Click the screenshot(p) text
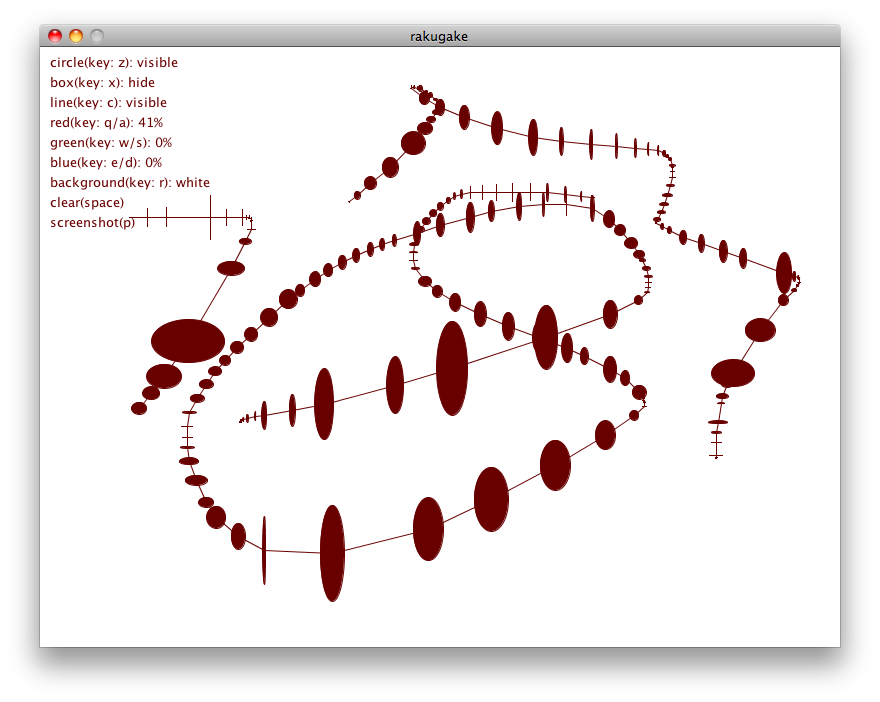 coord(92,222)
